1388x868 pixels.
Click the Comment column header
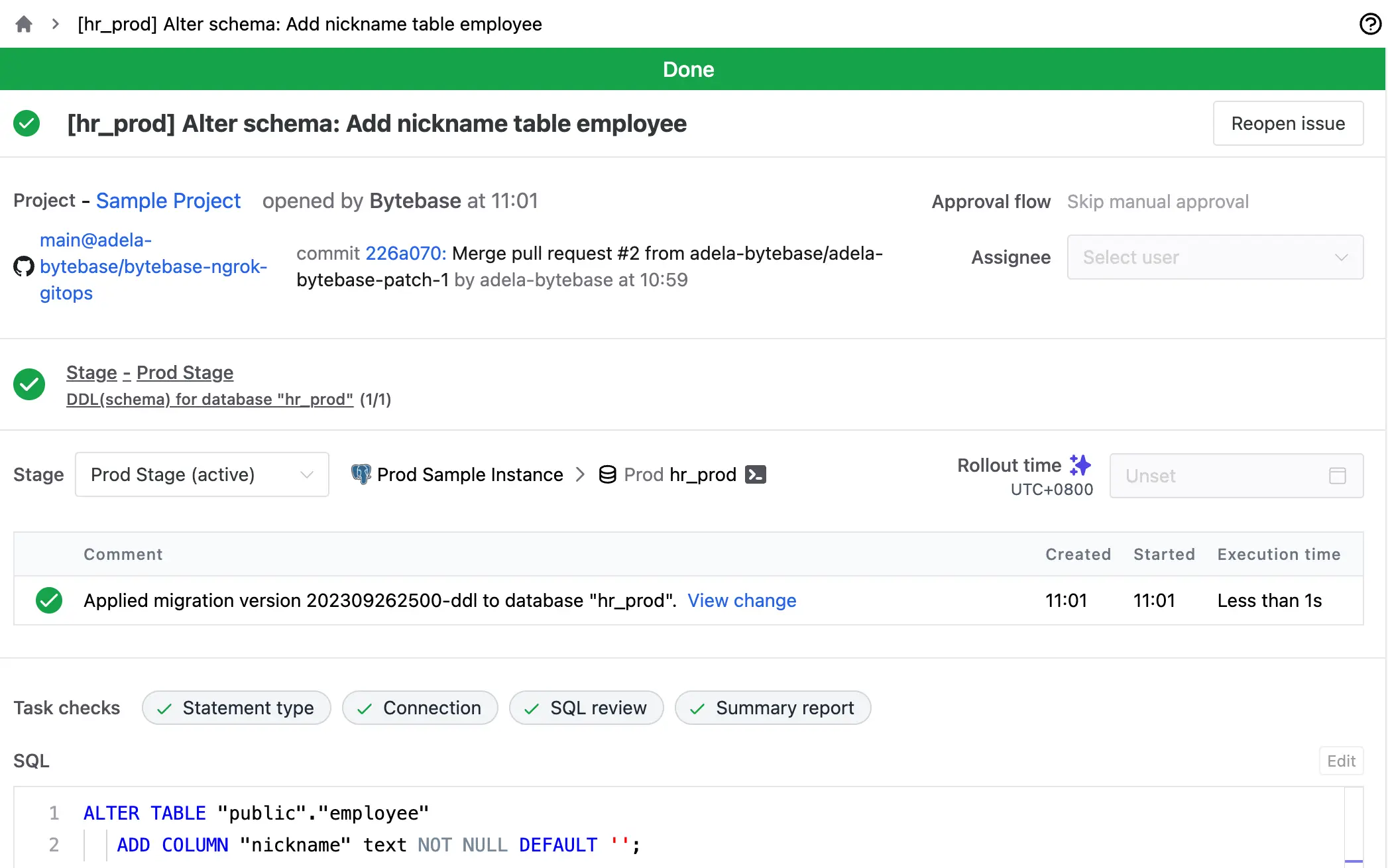(123, 555)
